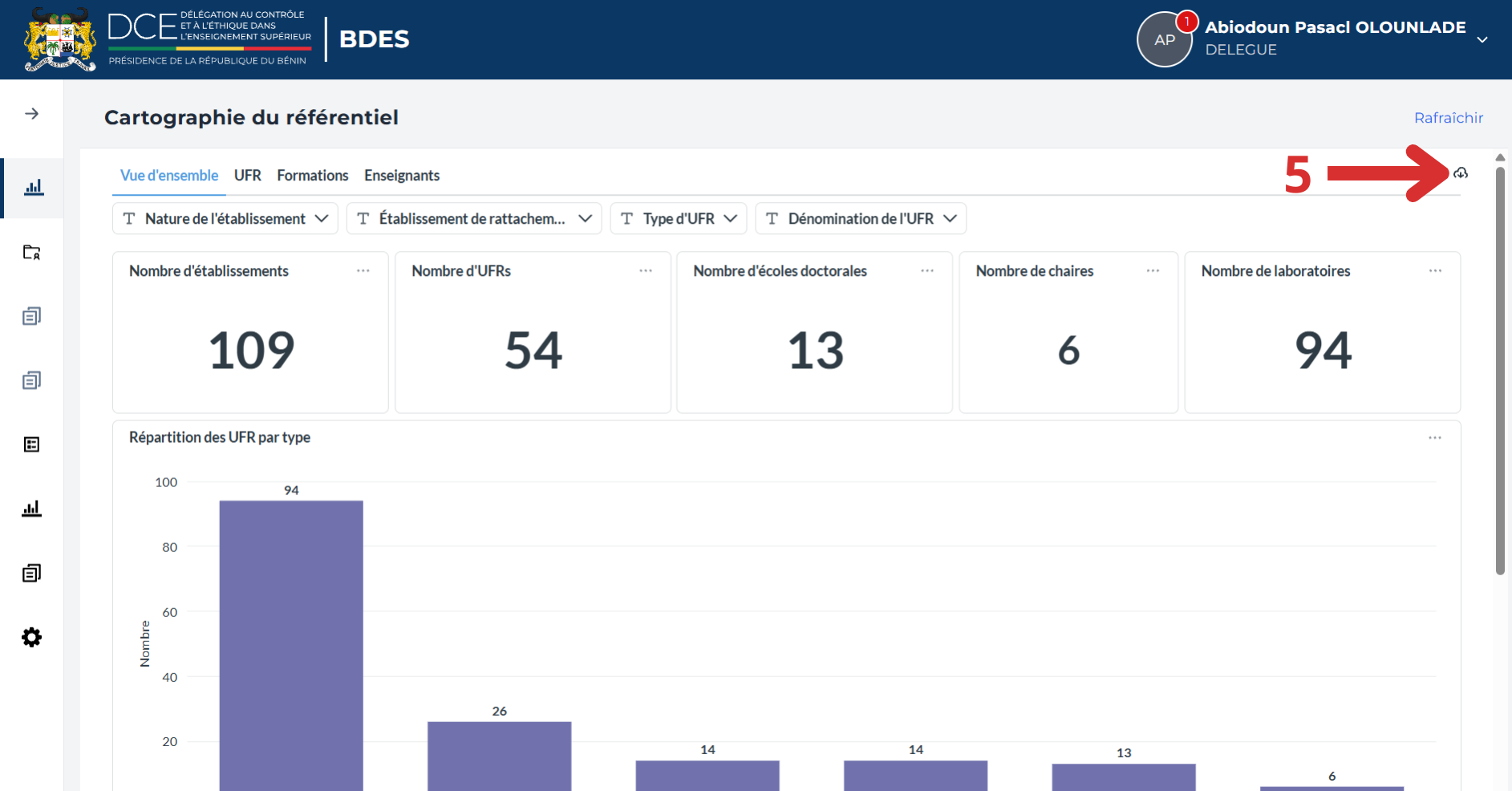This screenshot has width=1512, height=791.
Task: Open user profile menu chevron
Action: click(1482, 39)
